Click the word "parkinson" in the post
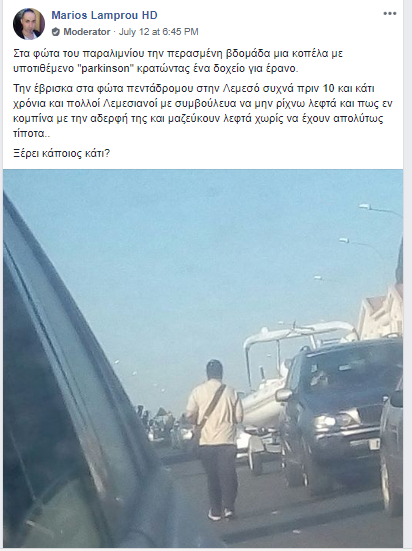The width and height of the screenshot is (412, 551). click(x=105, y=68)
